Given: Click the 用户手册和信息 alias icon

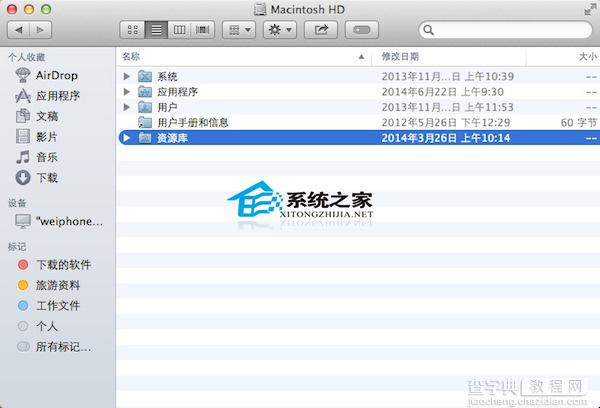Looking at the screenshot, I should [x=145, y=122].
